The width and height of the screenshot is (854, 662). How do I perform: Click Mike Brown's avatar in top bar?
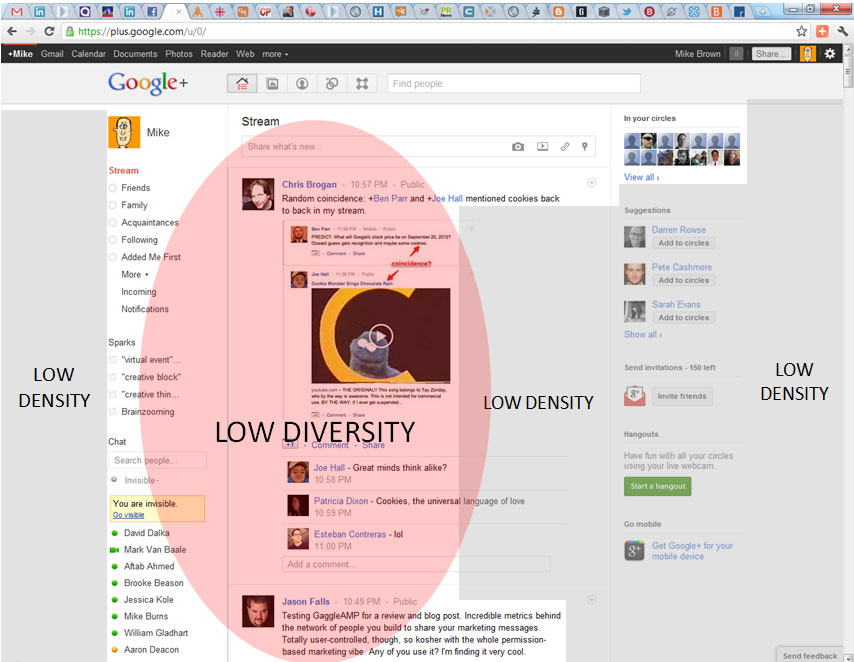pyautogui.click(x=807, y=53)
